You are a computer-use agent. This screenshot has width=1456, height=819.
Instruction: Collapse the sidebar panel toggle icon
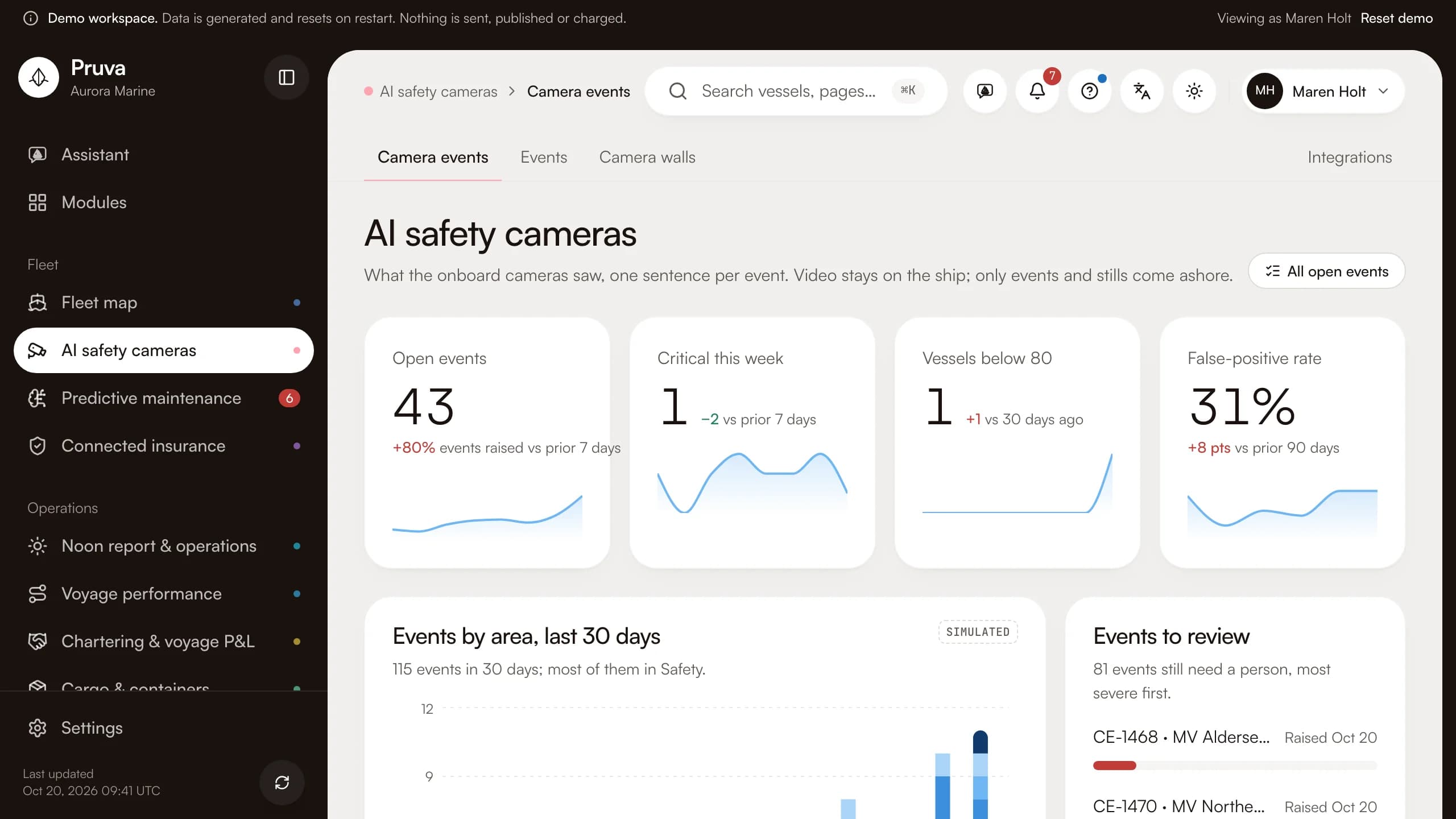[x=287, y=77]
